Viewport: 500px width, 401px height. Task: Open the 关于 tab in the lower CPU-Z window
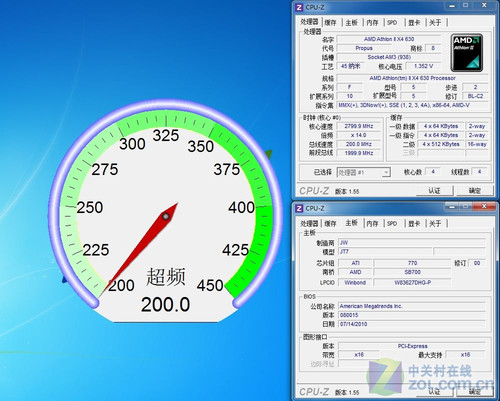435,224
